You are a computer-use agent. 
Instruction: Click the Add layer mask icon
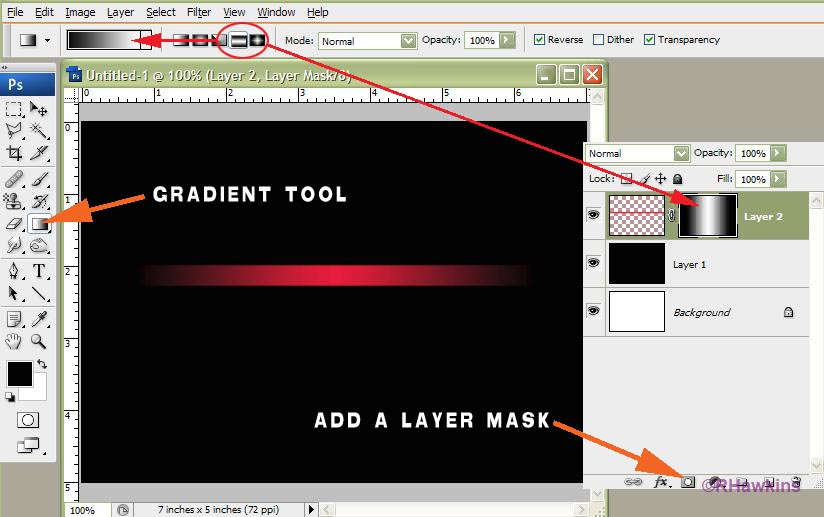[x=687, y=482]
